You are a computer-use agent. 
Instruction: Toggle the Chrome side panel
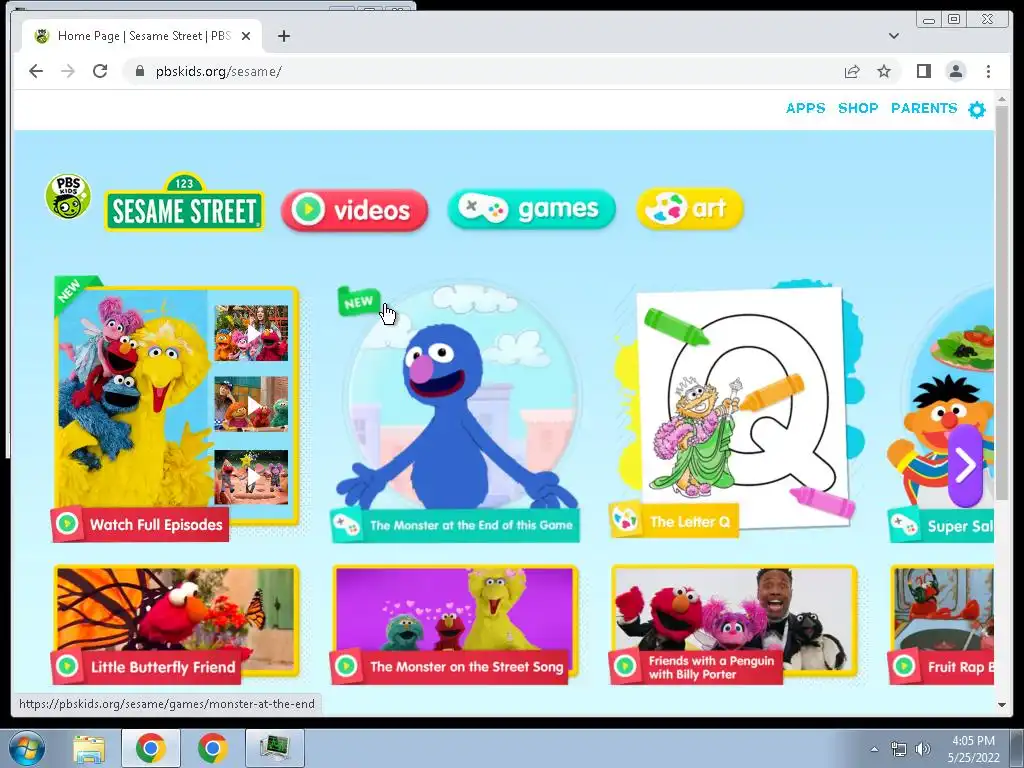coord(923,71)
